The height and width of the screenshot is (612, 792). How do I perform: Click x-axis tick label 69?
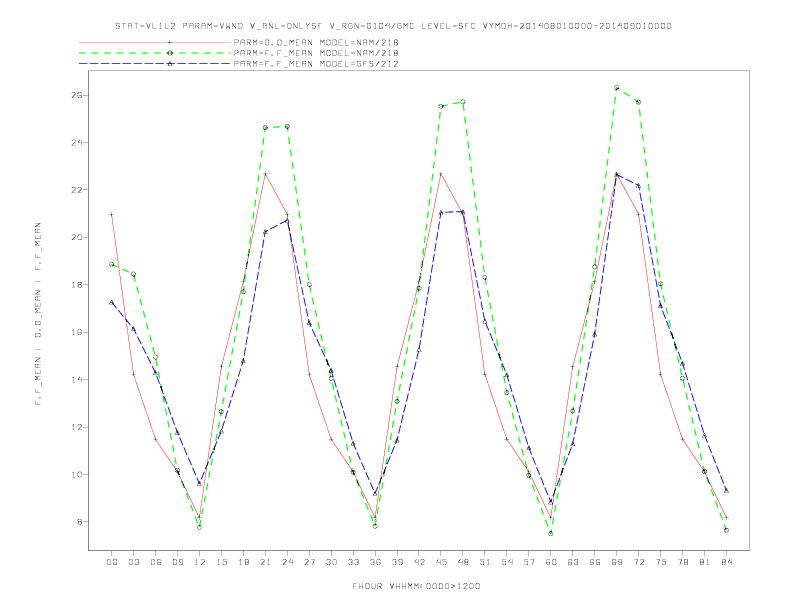[617, 562]
